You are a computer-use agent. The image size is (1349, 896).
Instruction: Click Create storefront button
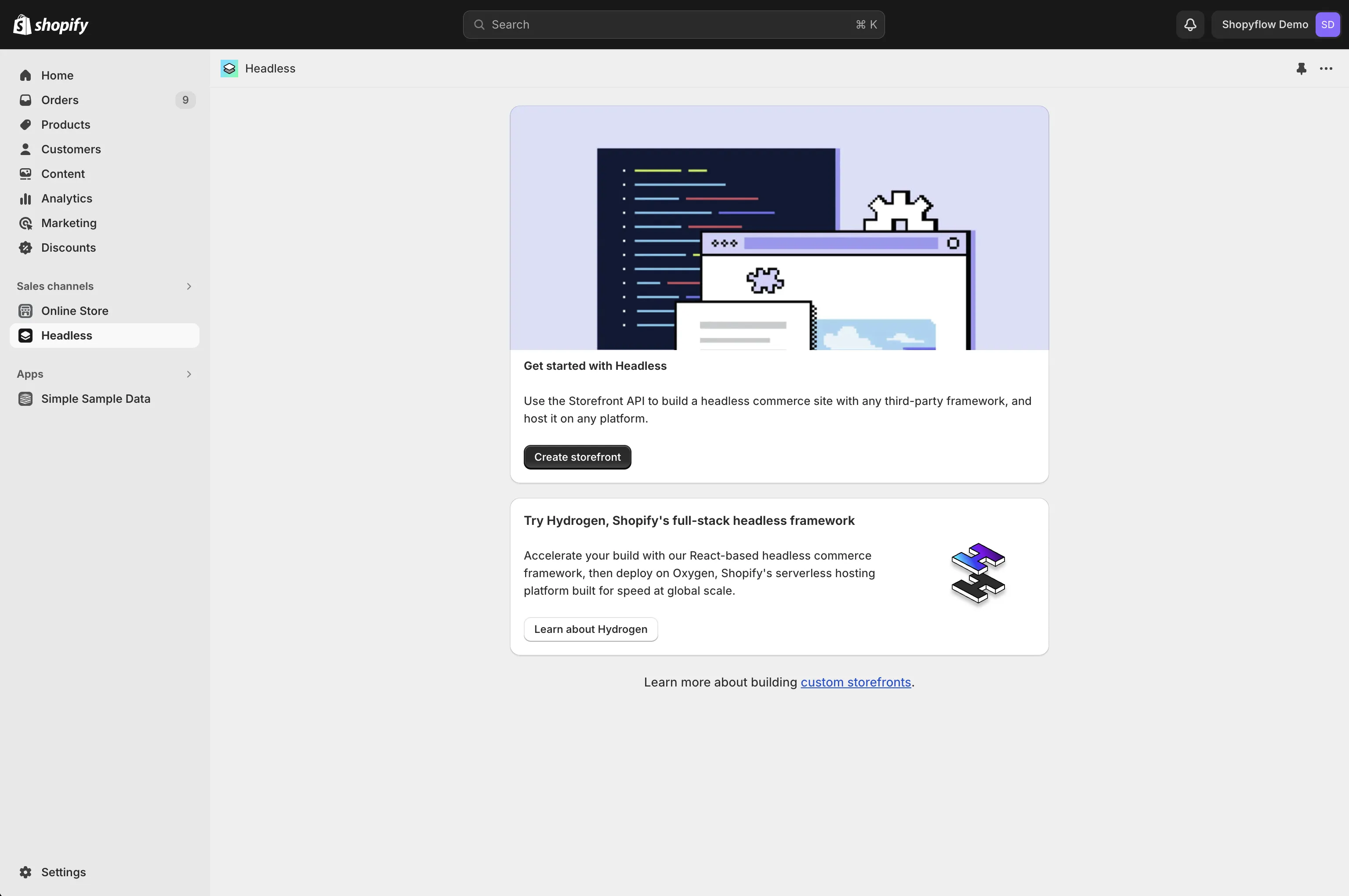click(x=577, y=457)
